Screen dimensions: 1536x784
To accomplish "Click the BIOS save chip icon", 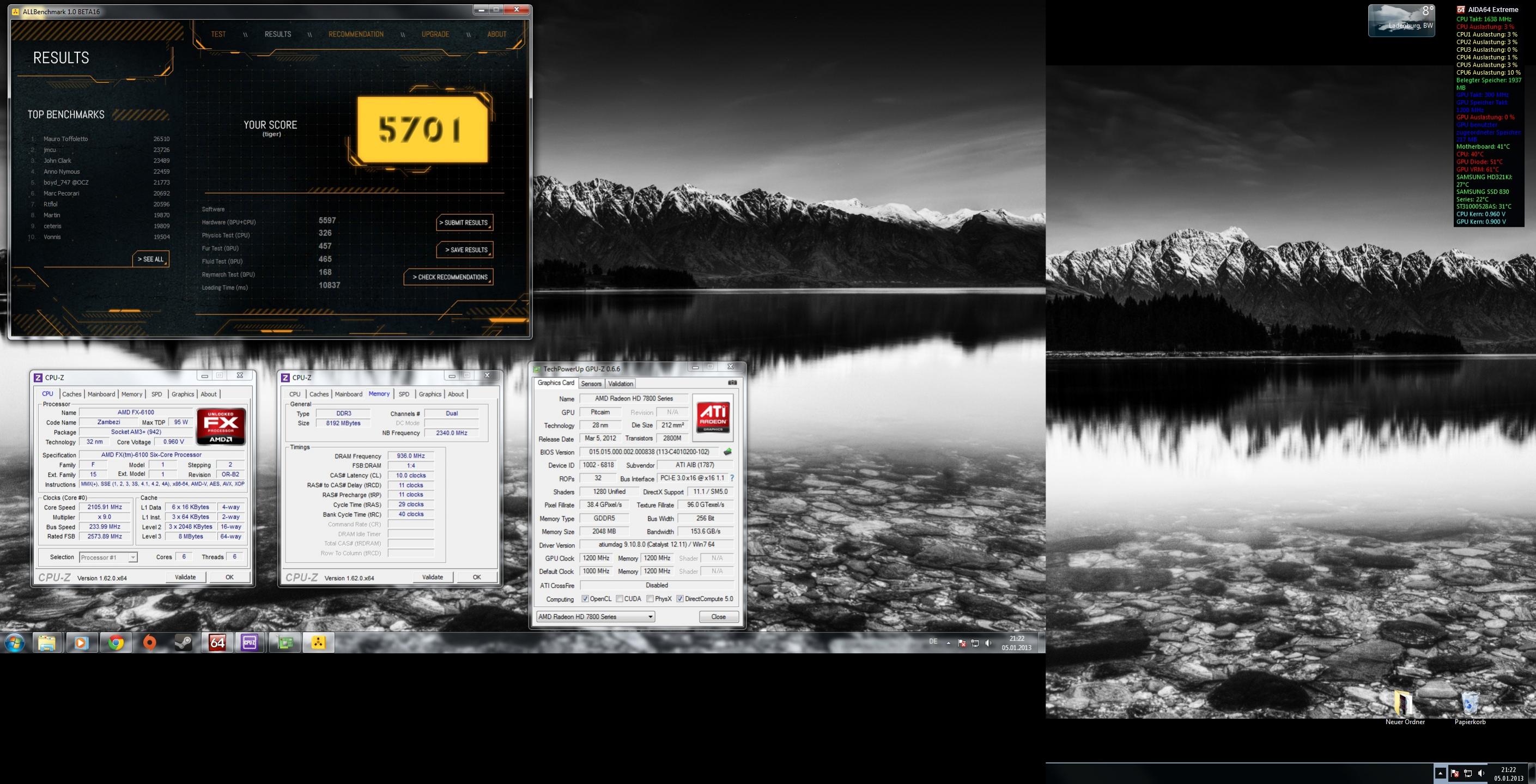I will point(727,452).
